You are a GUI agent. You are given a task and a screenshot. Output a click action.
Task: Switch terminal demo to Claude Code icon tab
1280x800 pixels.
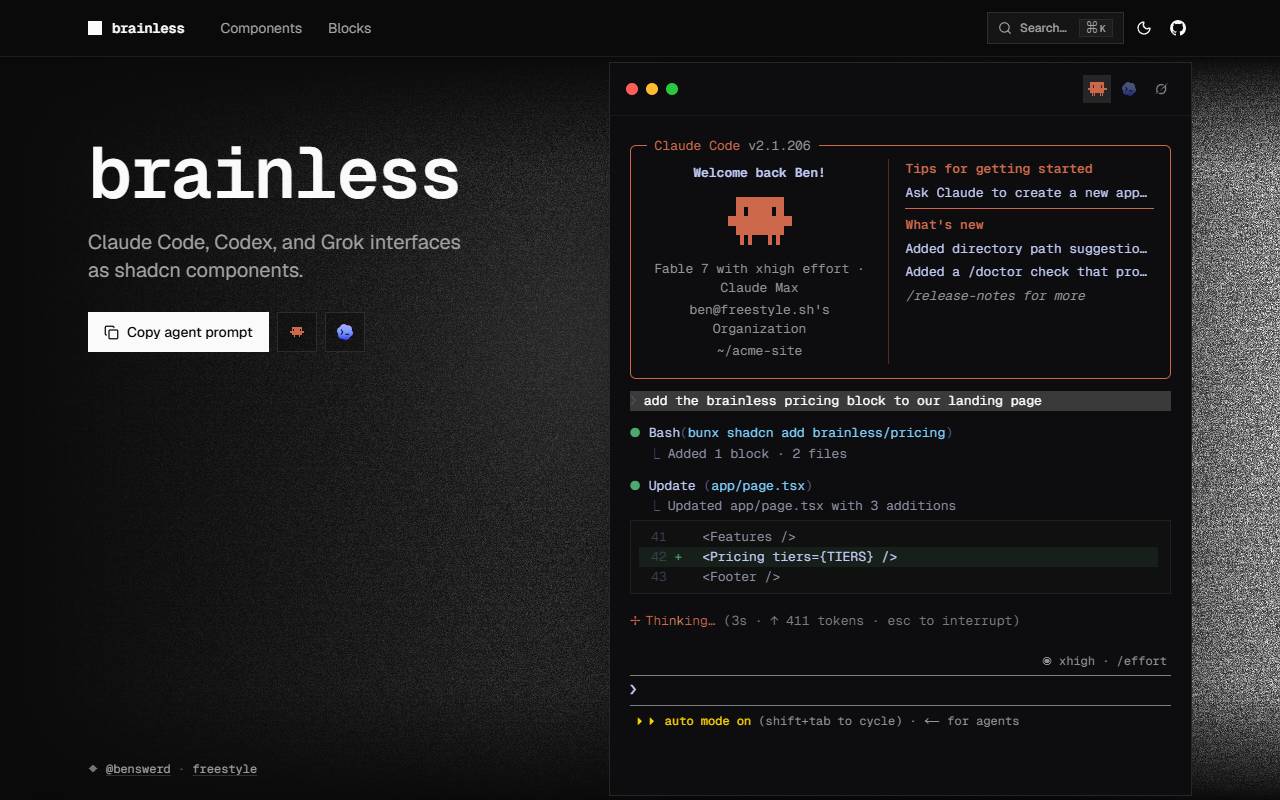(x=1097, y=89)
